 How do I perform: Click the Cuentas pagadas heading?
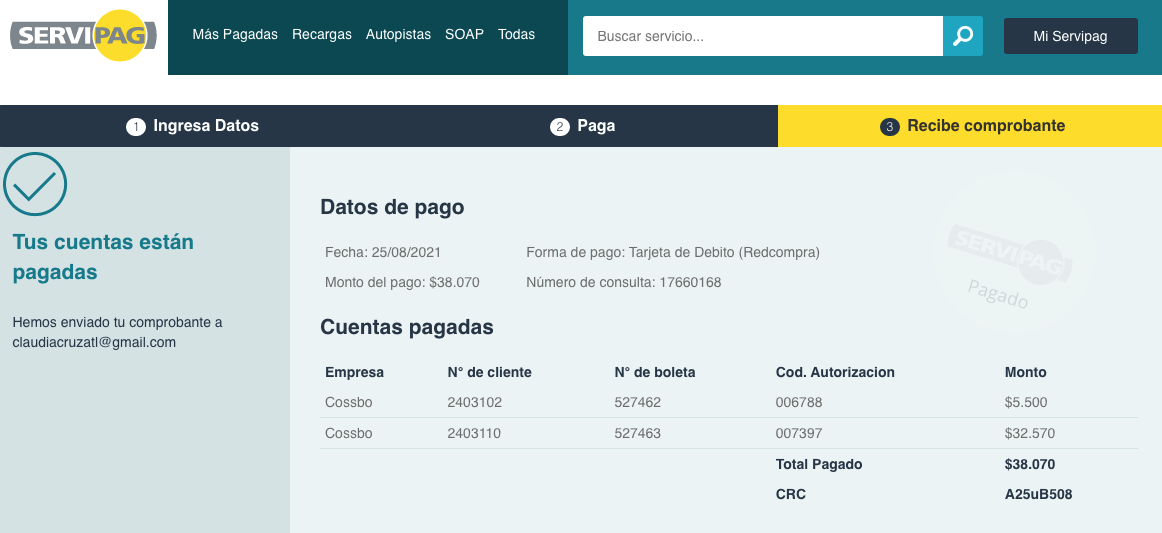[x=407, y=327]
